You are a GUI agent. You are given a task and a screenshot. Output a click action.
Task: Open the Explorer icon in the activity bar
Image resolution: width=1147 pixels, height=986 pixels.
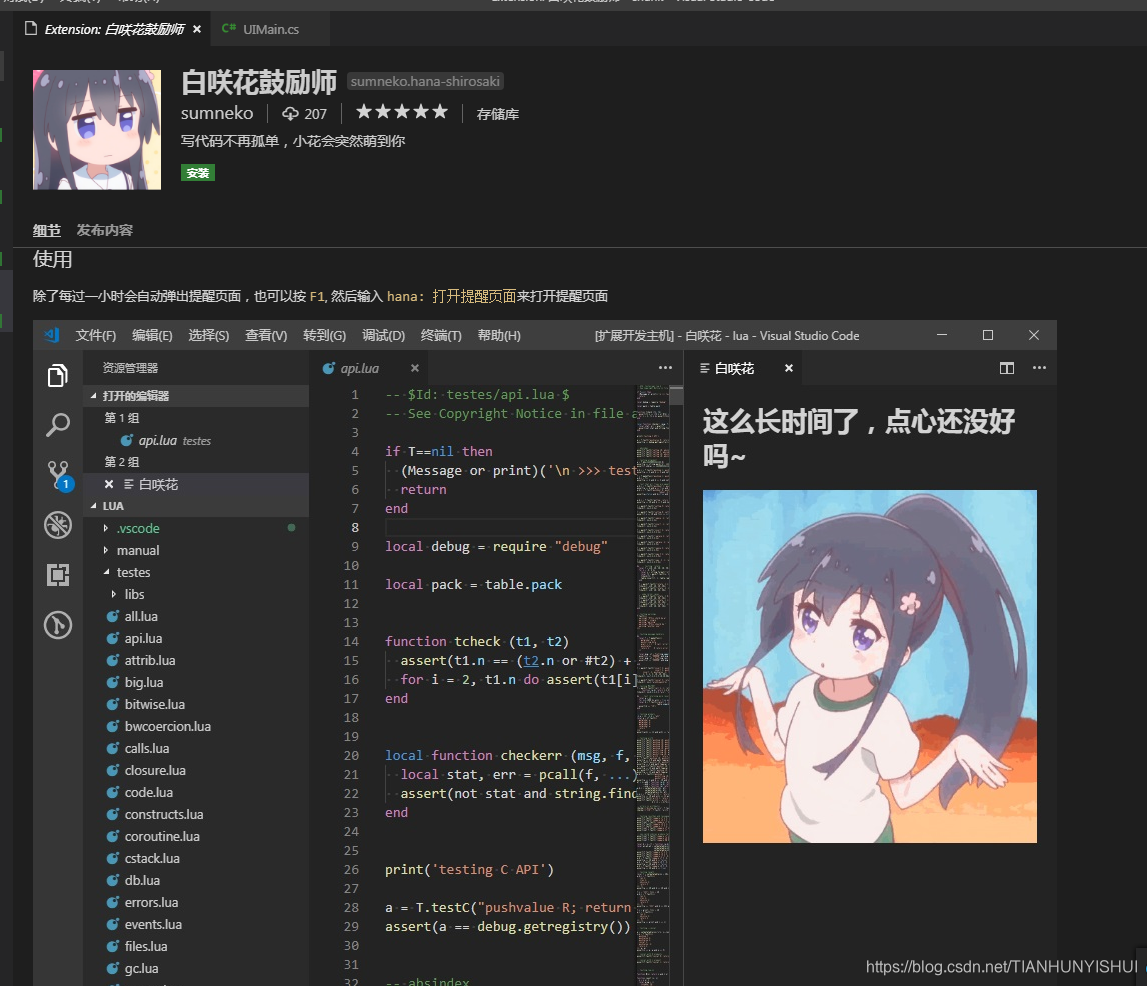(x=58, y=376)
